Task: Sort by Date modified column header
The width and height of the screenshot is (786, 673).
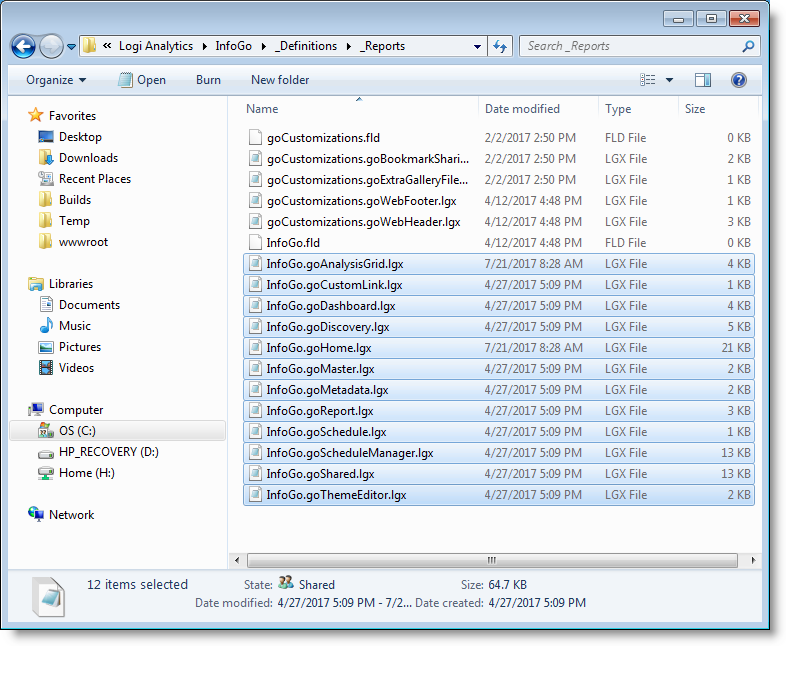Action: [x=522, y=109]
